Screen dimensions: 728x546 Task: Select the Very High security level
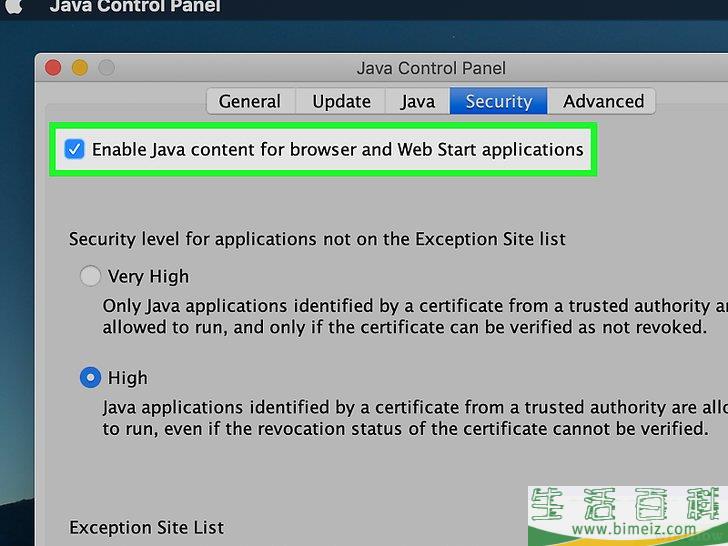click(90, 276)
